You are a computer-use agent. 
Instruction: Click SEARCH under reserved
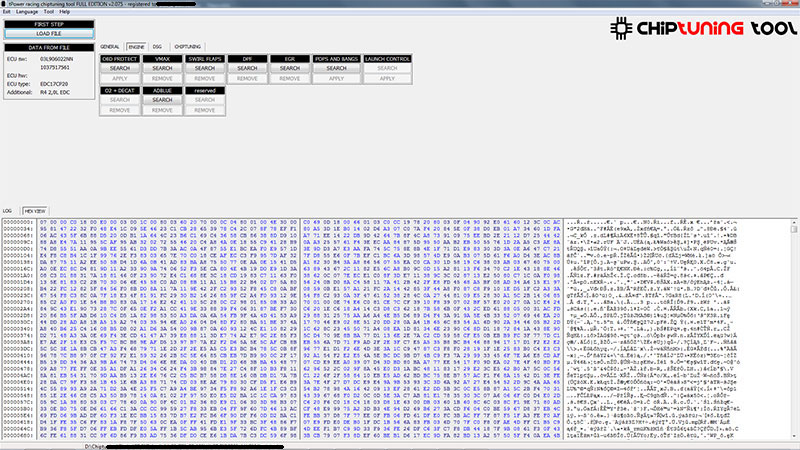(x=205, y=100)
